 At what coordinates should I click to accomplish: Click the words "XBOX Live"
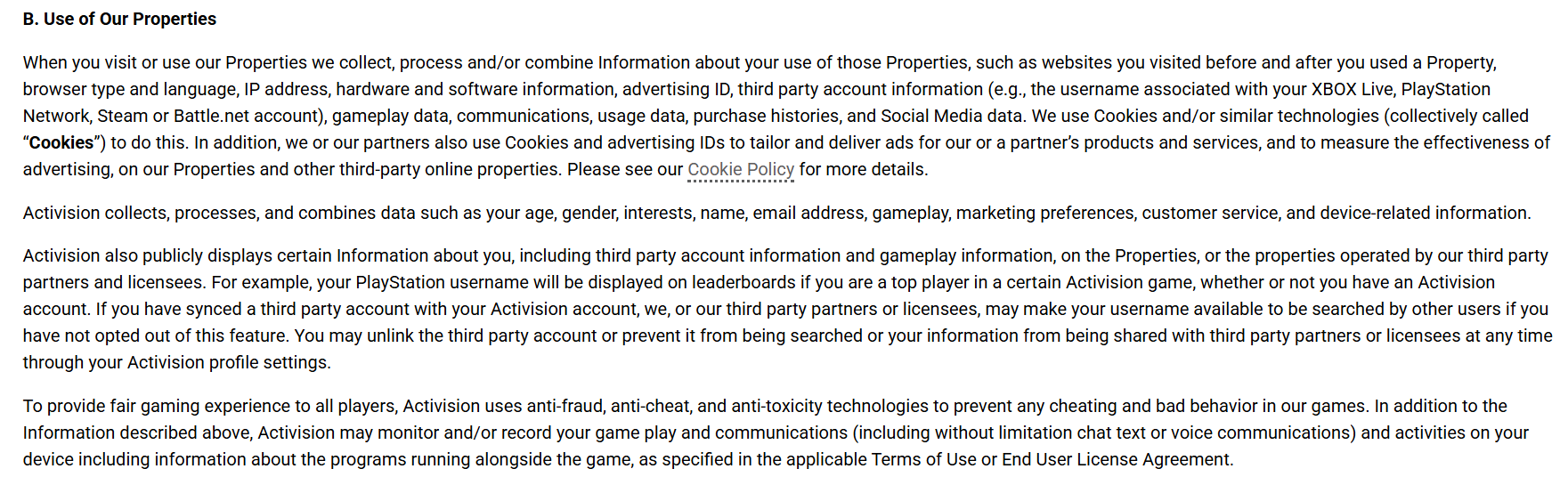[x=1353, y=89]
